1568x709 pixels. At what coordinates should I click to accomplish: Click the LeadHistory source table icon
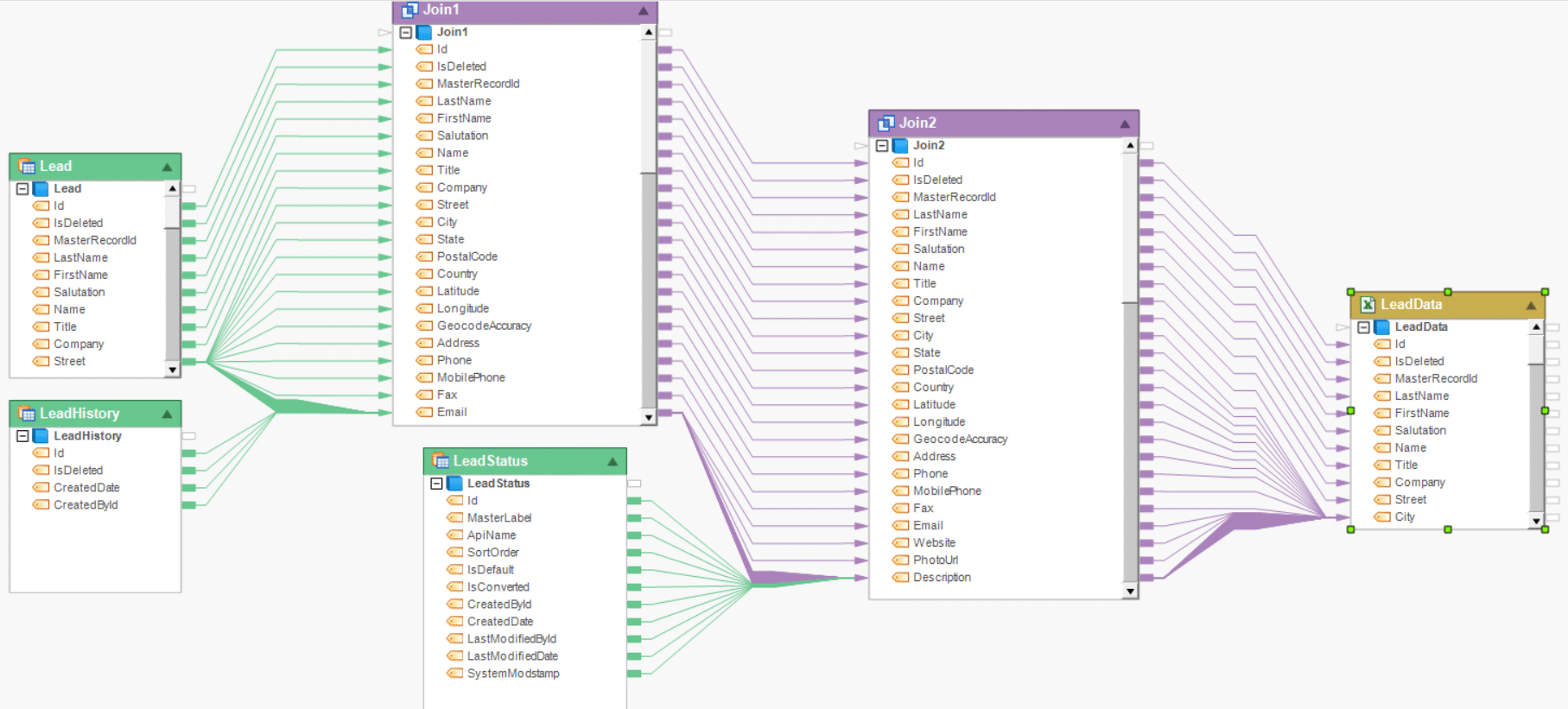(27, 414)
